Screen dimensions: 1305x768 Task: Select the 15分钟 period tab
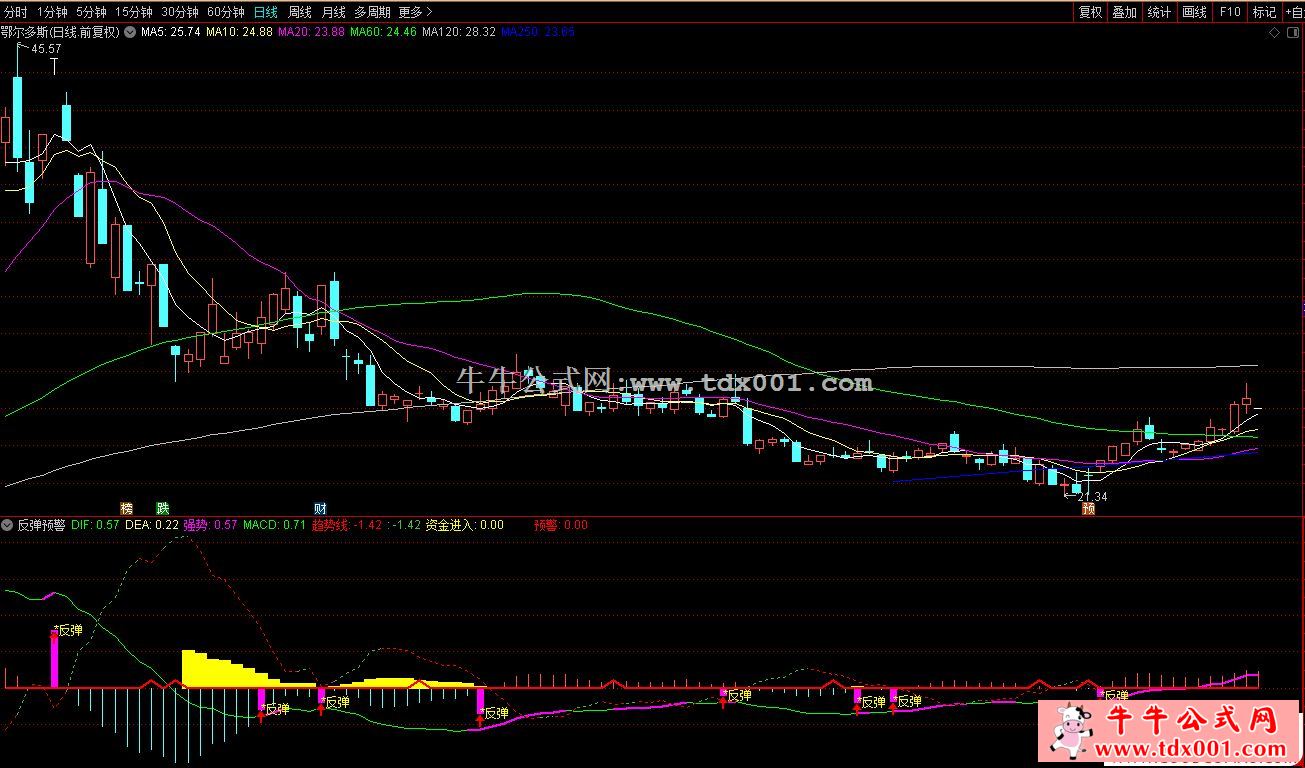point(133,12)
